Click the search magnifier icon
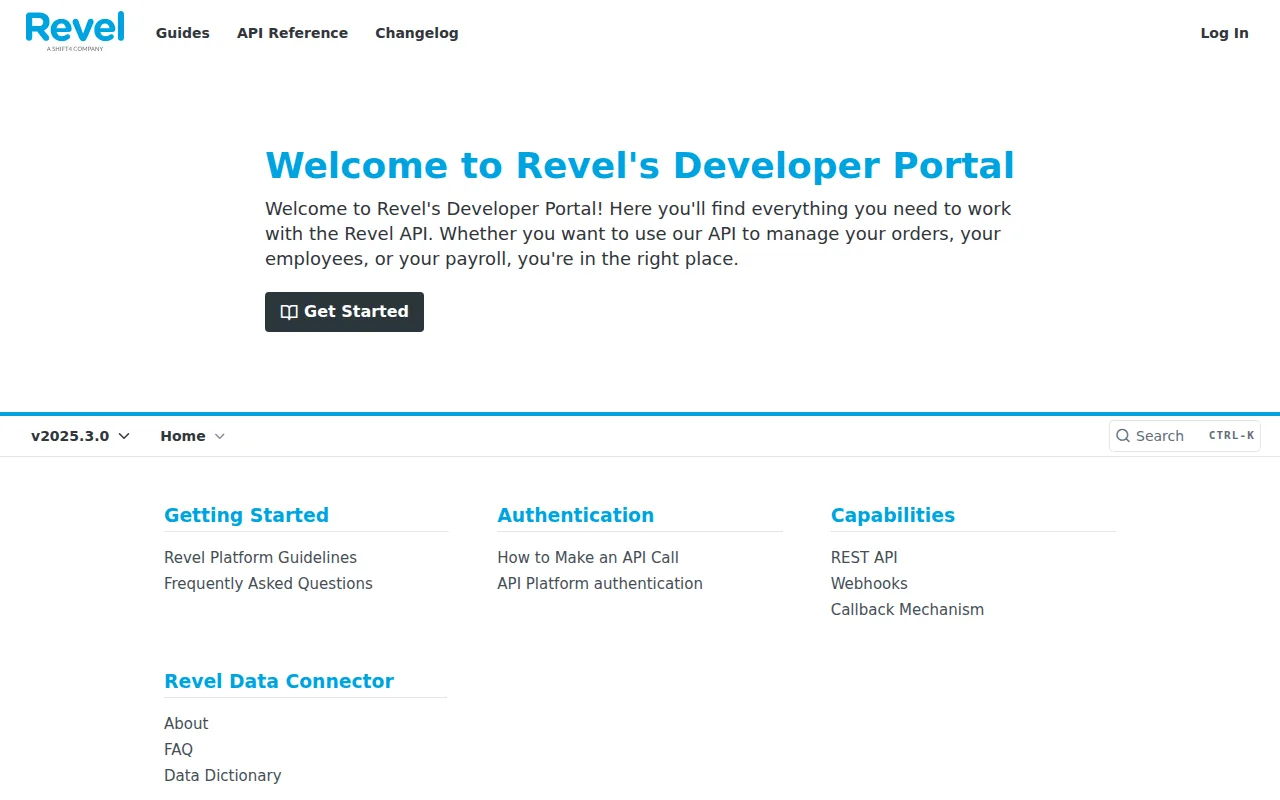1280x800 pixels. pos(1122,436)
